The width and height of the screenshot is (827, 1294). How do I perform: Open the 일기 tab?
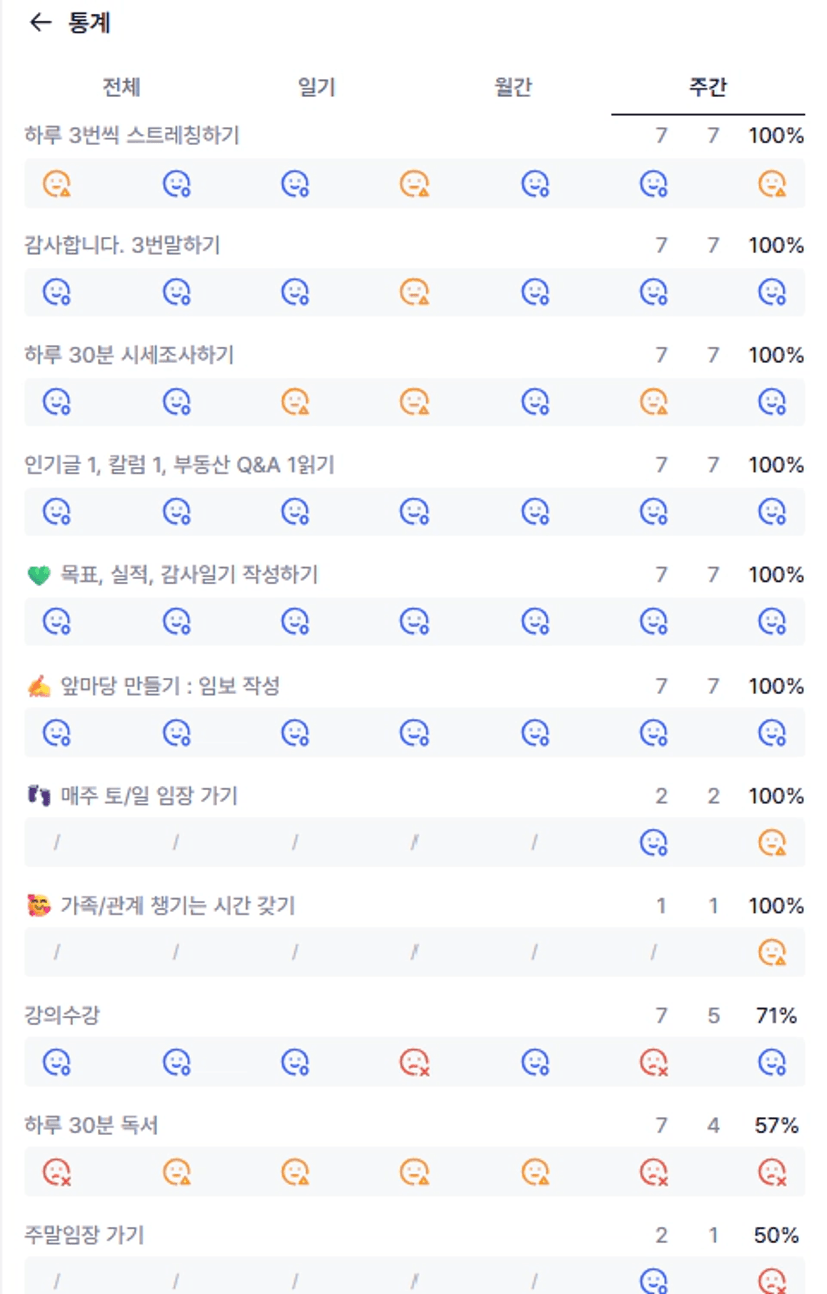[x=316, y=87]
